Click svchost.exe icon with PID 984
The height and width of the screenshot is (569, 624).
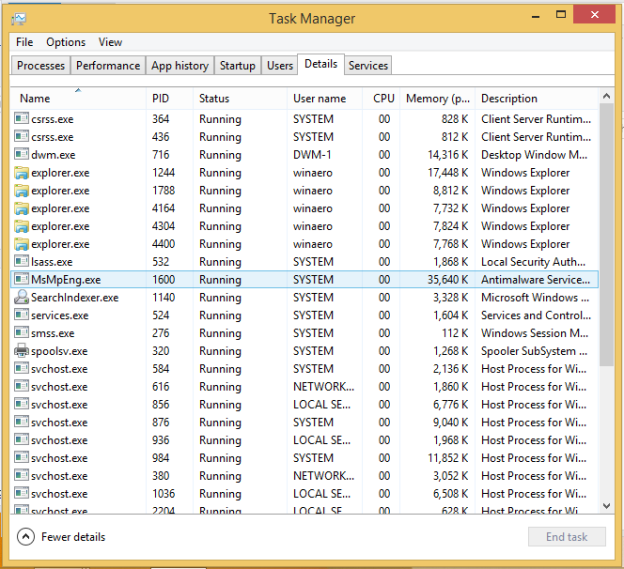tap(21, 457)
